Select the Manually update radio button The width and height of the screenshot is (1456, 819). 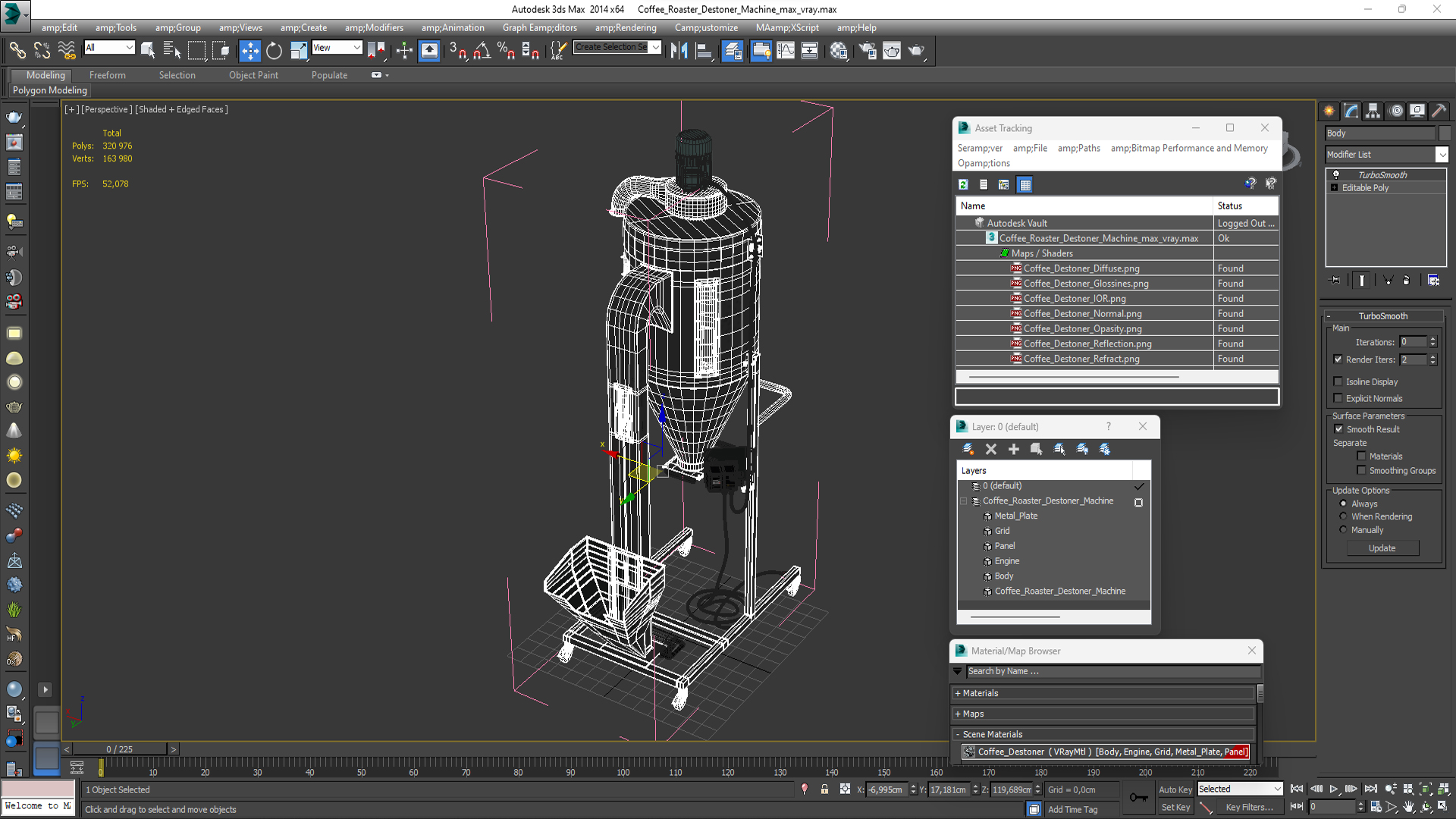[1343, 530]
